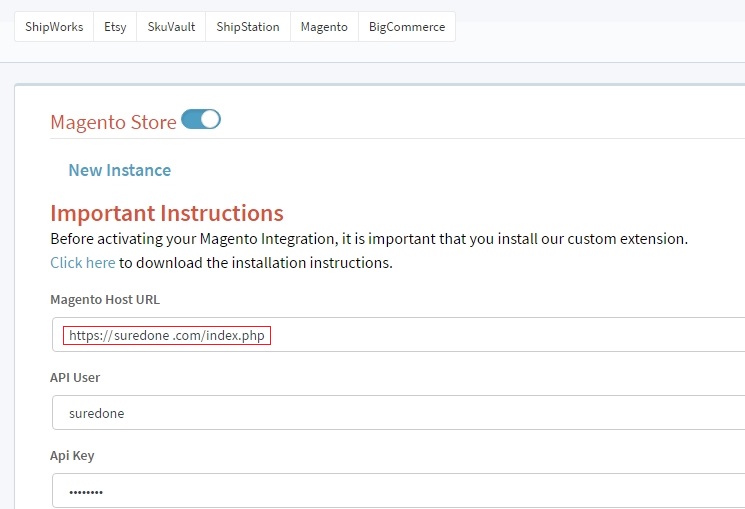Focus the Magento Host URL field

[x=398, y=335]
